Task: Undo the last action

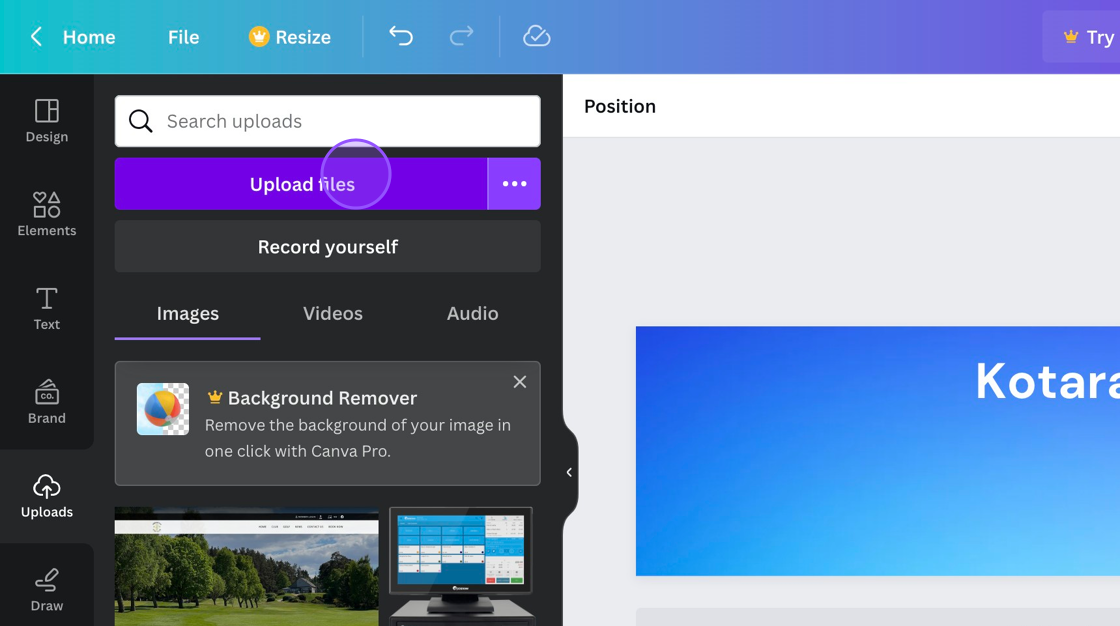Action: click(401, 36)
